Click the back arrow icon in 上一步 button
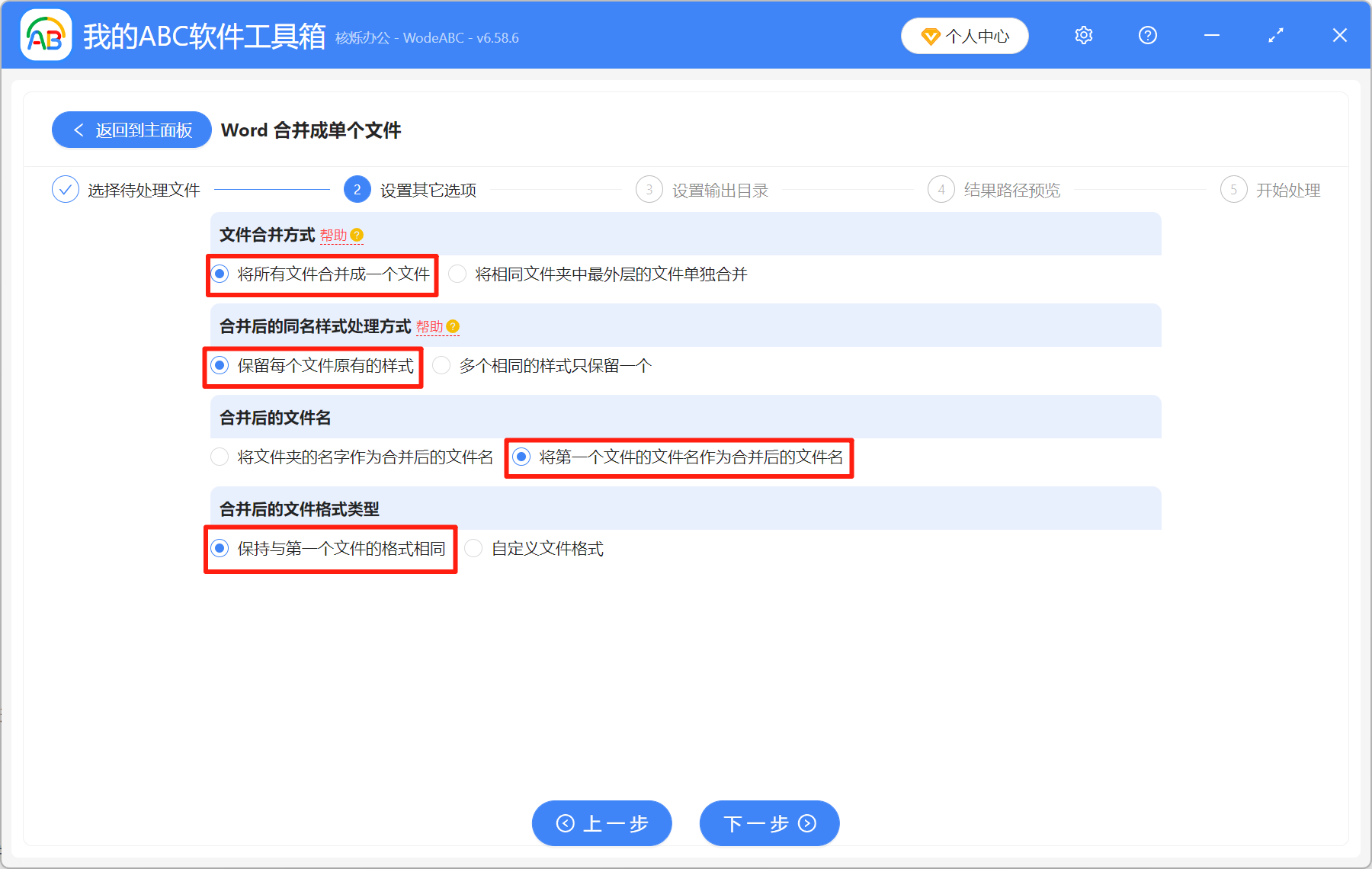This screenshot has width=1372, height=869. click(565, 824)
